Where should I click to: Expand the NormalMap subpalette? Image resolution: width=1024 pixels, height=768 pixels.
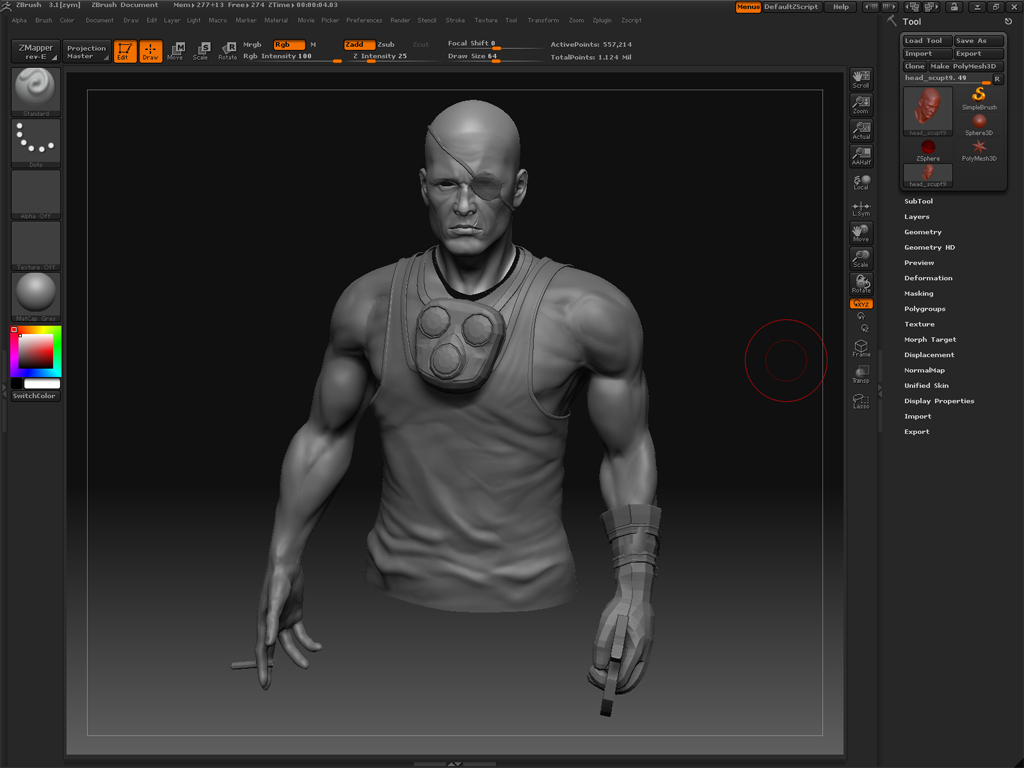click(x=924, y=370)
